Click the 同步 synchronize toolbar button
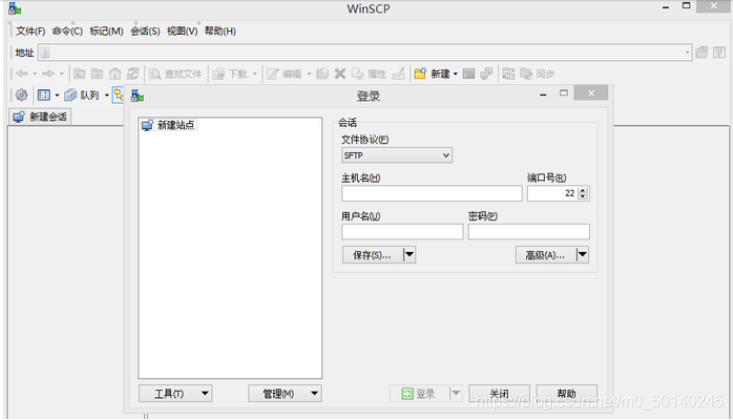 (537, 73)
